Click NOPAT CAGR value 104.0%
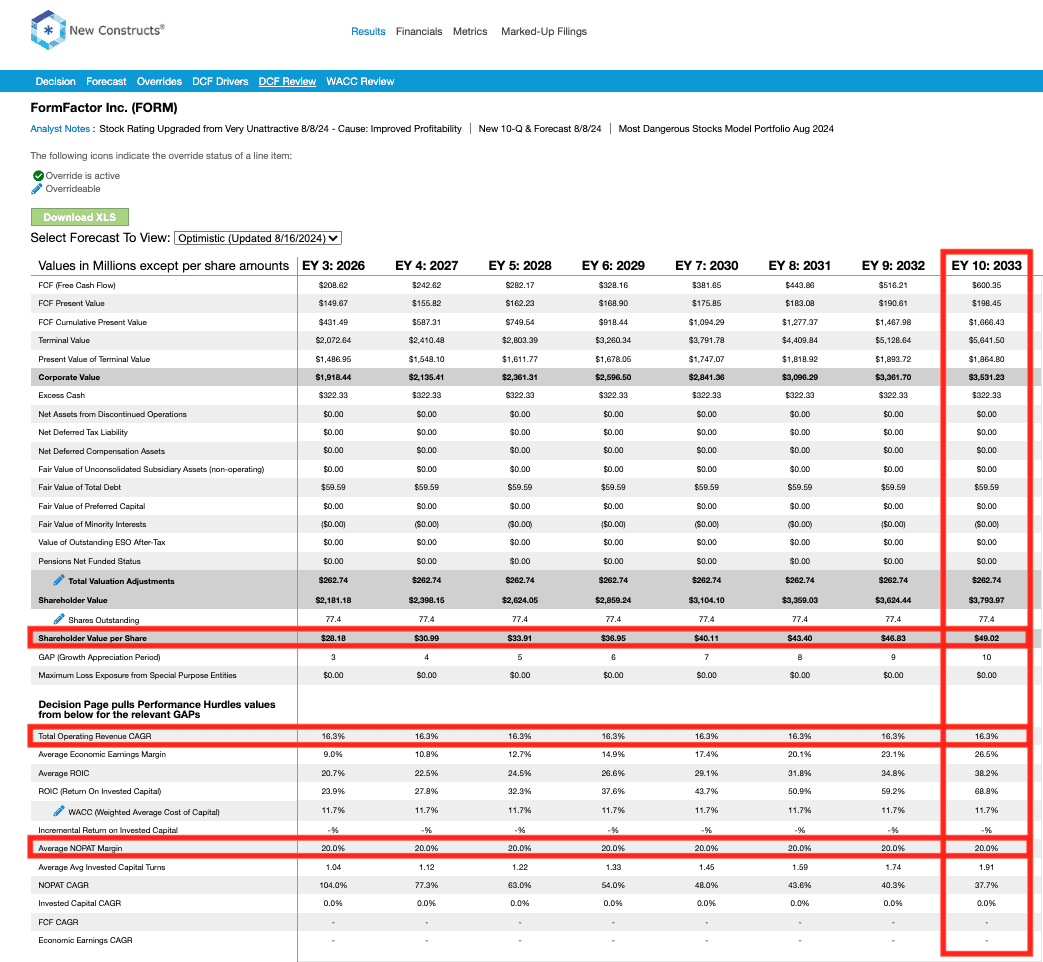Image resolution: width=1043 pixels, height=962 pixels. point(333,885)
